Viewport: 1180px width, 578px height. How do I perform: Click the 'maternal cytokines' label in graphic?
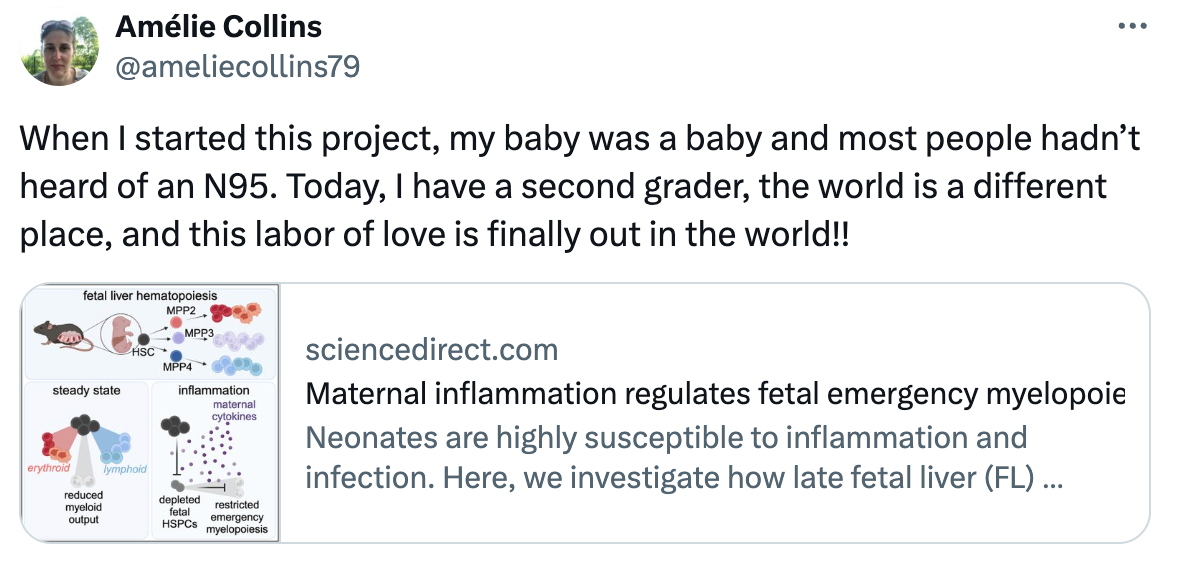242,409
